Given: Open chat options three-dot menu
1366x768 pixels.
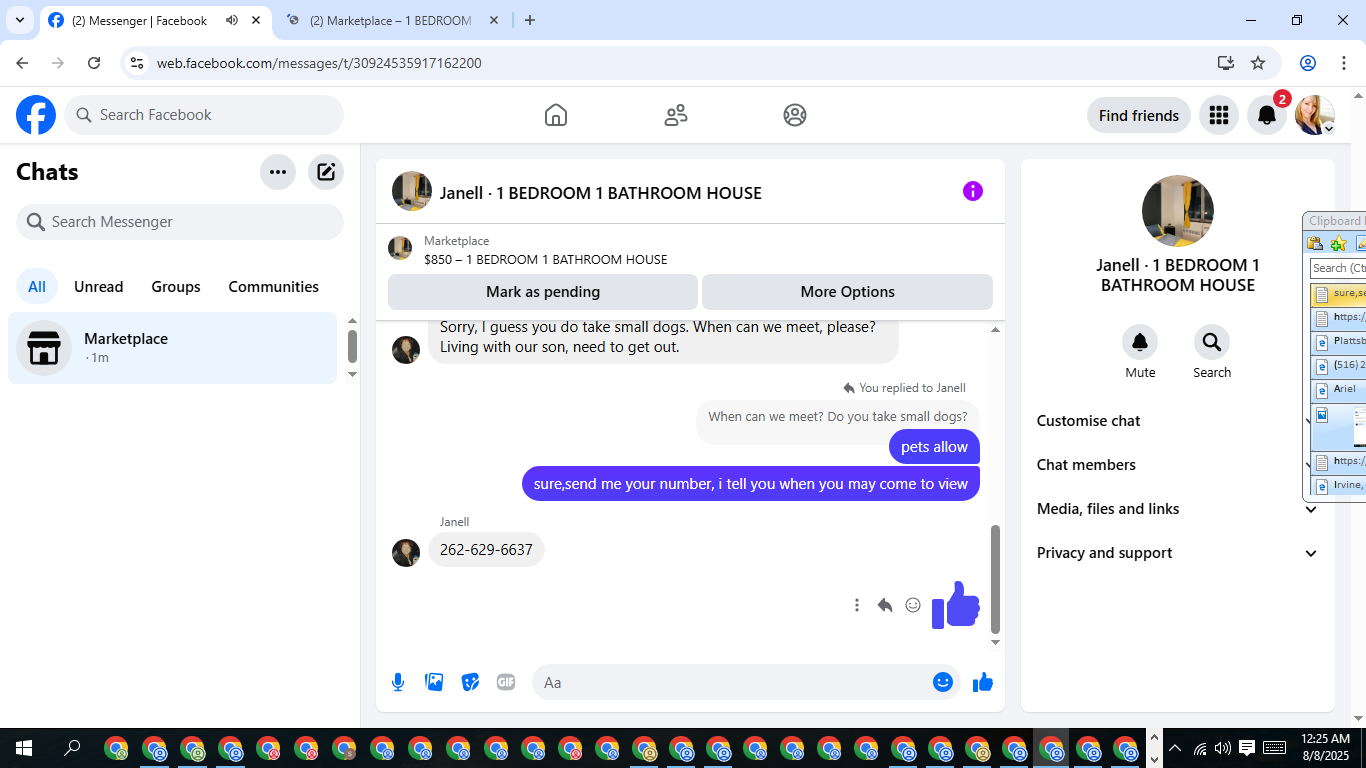Looking at the screenshot, I should click(x=278, y=172).
